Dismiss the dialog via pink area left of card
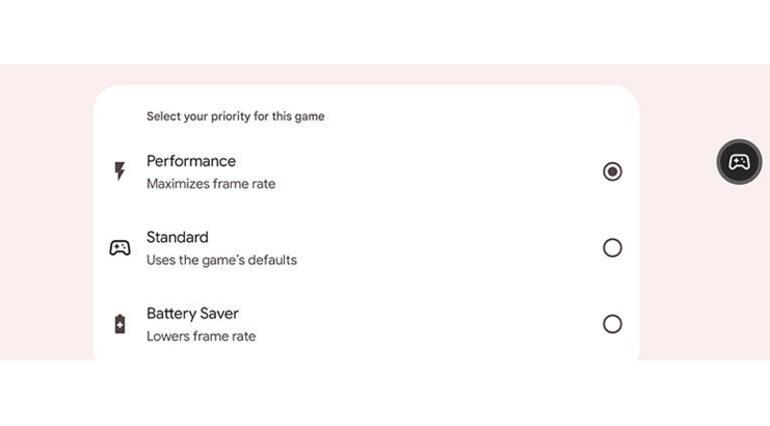Screen dimensions: 770x426 (46, 212)
